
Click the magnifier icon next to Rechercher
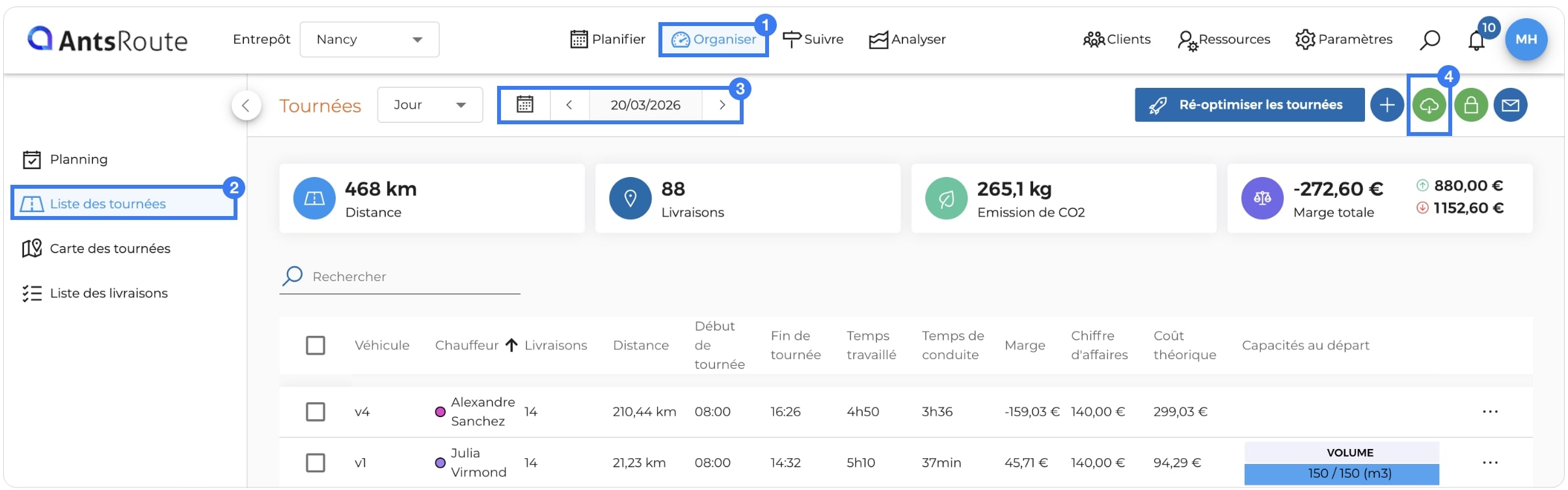(292, 276)
